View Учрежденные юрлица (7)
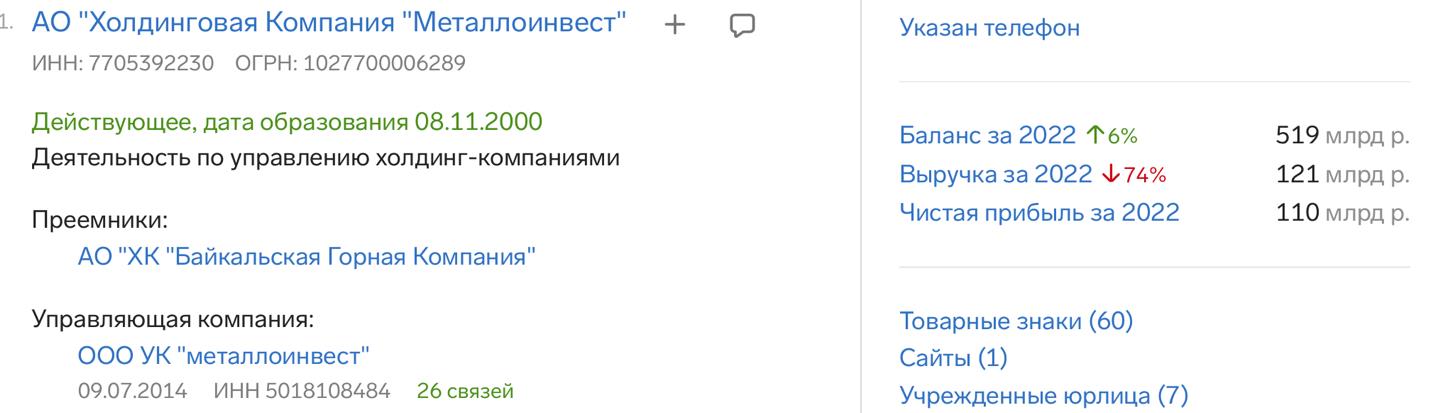1431x413 pixels. [x=1044, y=396]
